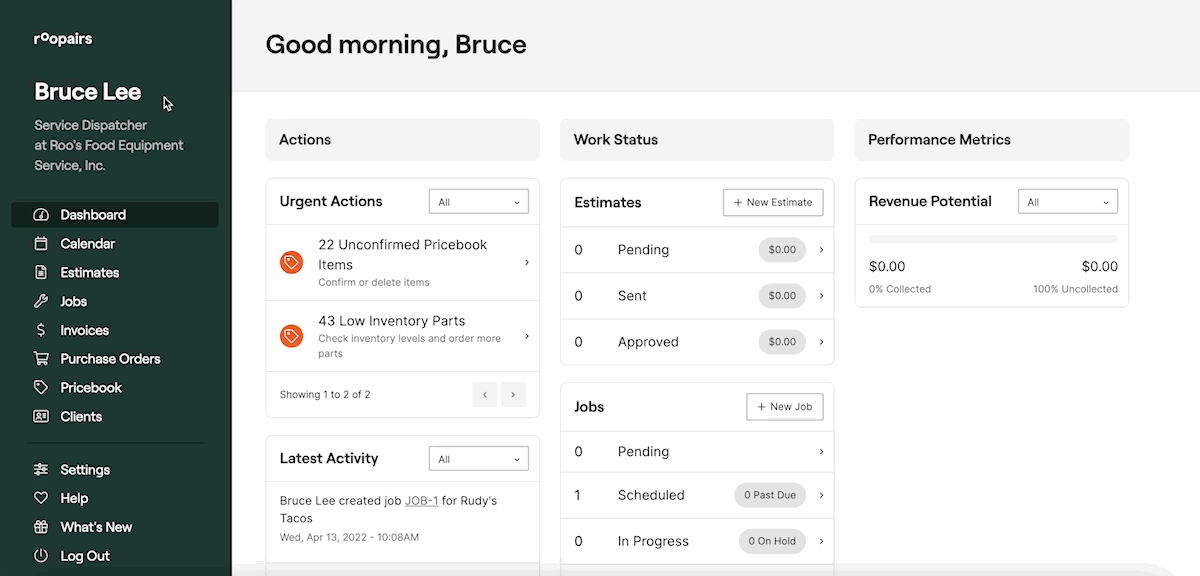Image resolution: width=1200 pixels, height=576 pixels.
Task: Open the JOB-1 link in Latest Activity
Action: pos(421,501)
